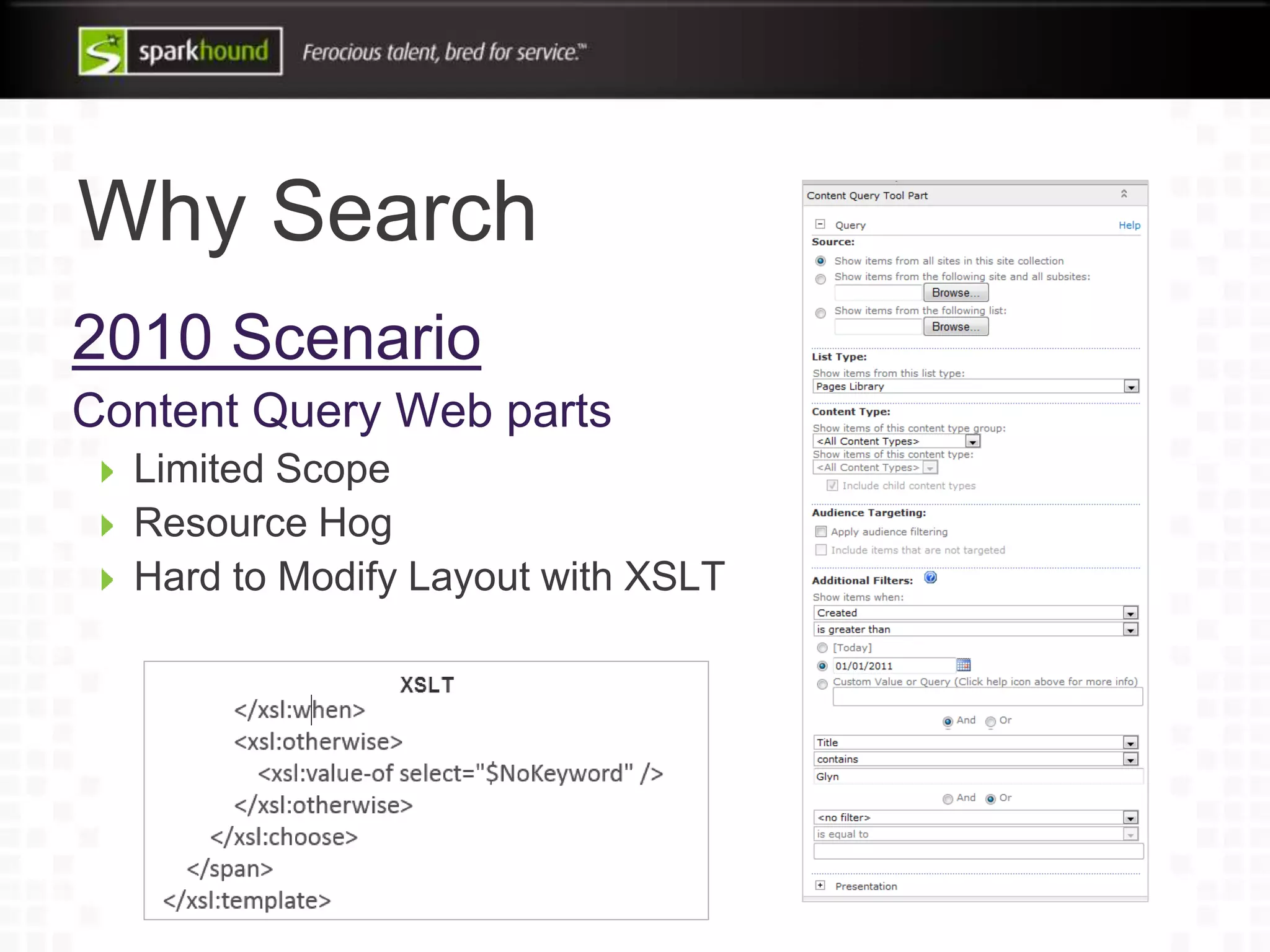The width and height of the screenshot is (1270, 952).
Task: Click the Sparkhound logo
Action: [180, 51]
